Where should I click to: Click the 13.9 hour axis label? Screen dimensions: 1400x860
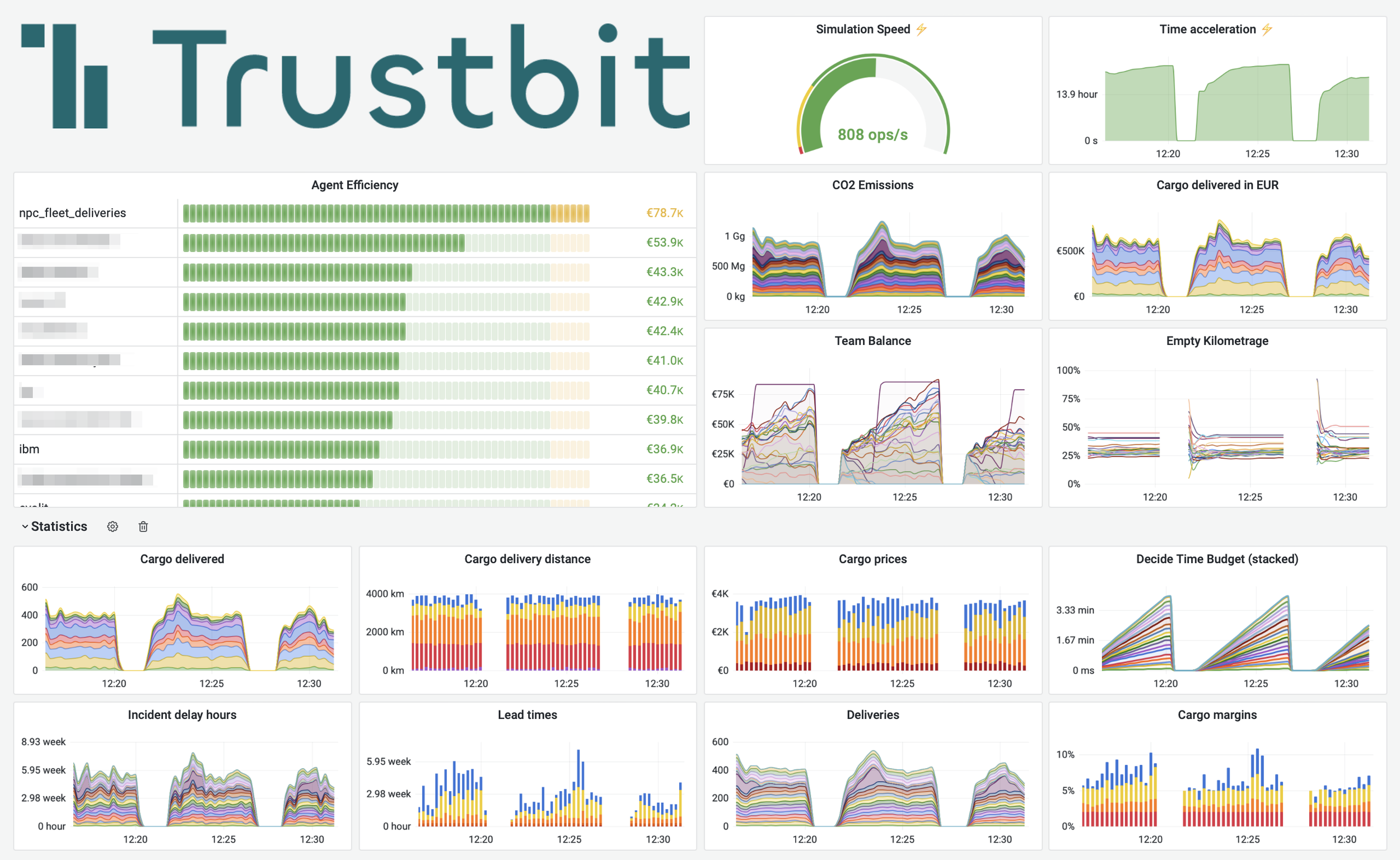coord(1076,95)
